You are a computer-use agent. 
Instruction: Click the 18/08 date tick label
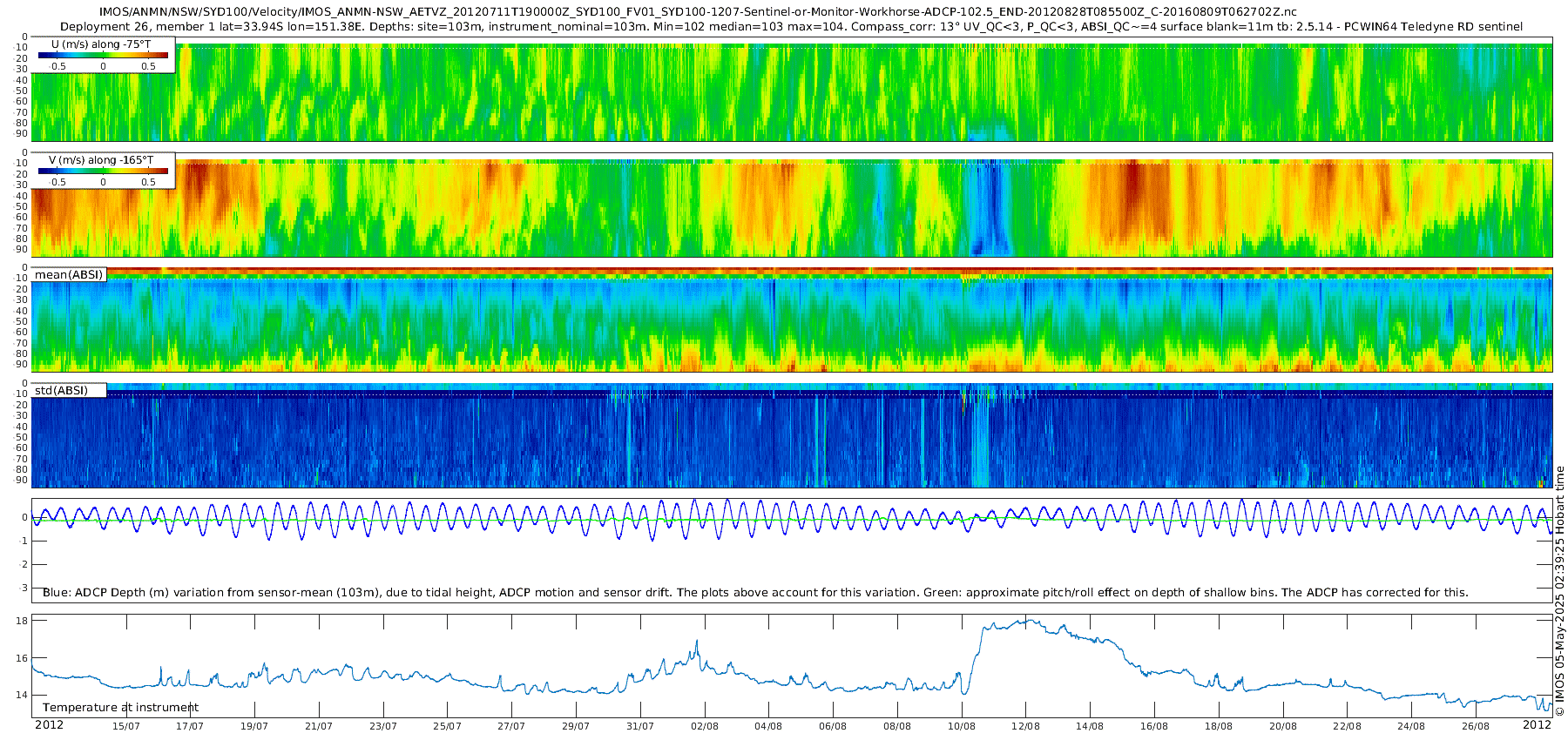point(1219,726)
